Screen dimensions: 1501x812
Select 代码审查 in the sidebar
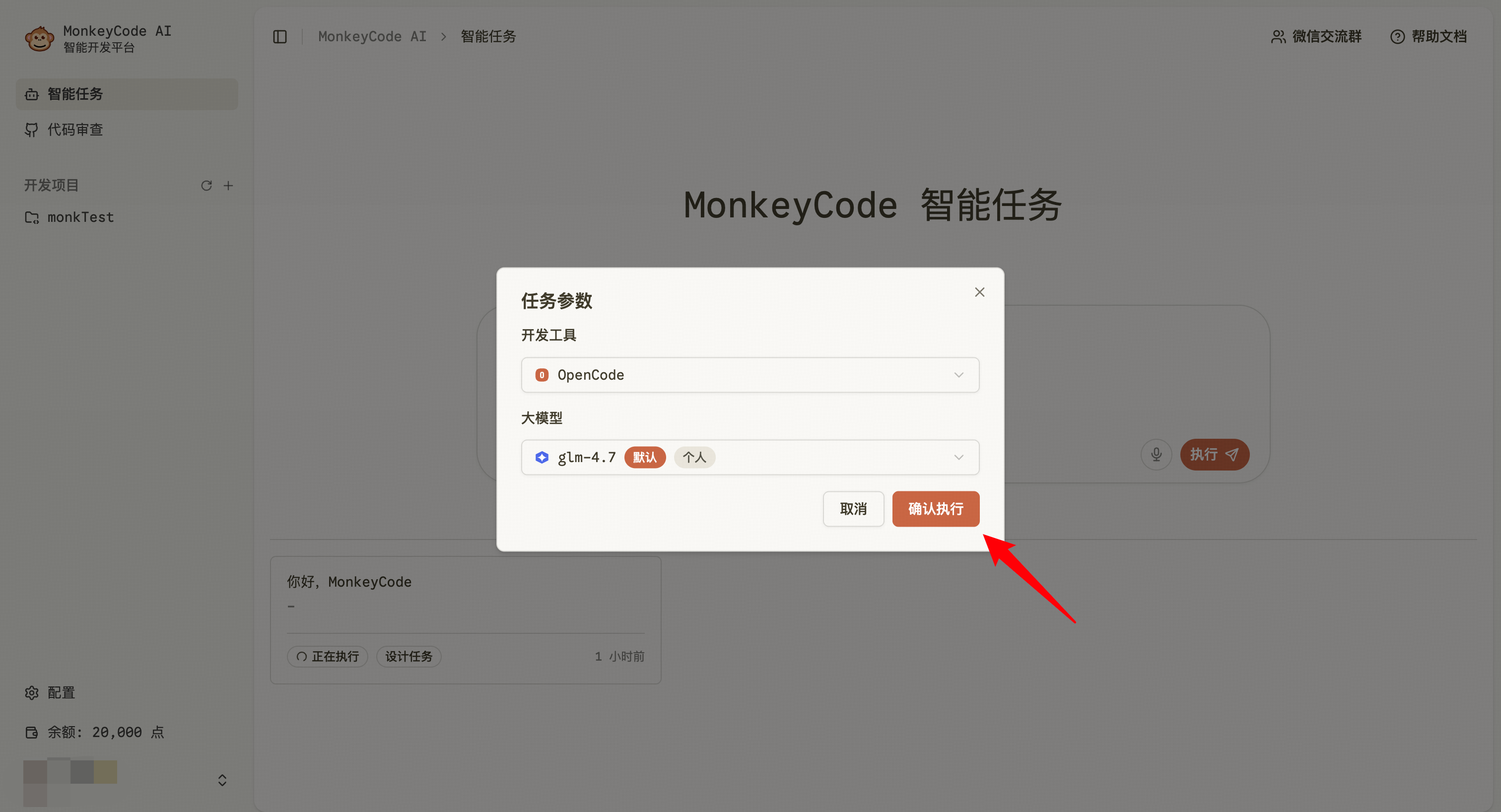(74, 130)
